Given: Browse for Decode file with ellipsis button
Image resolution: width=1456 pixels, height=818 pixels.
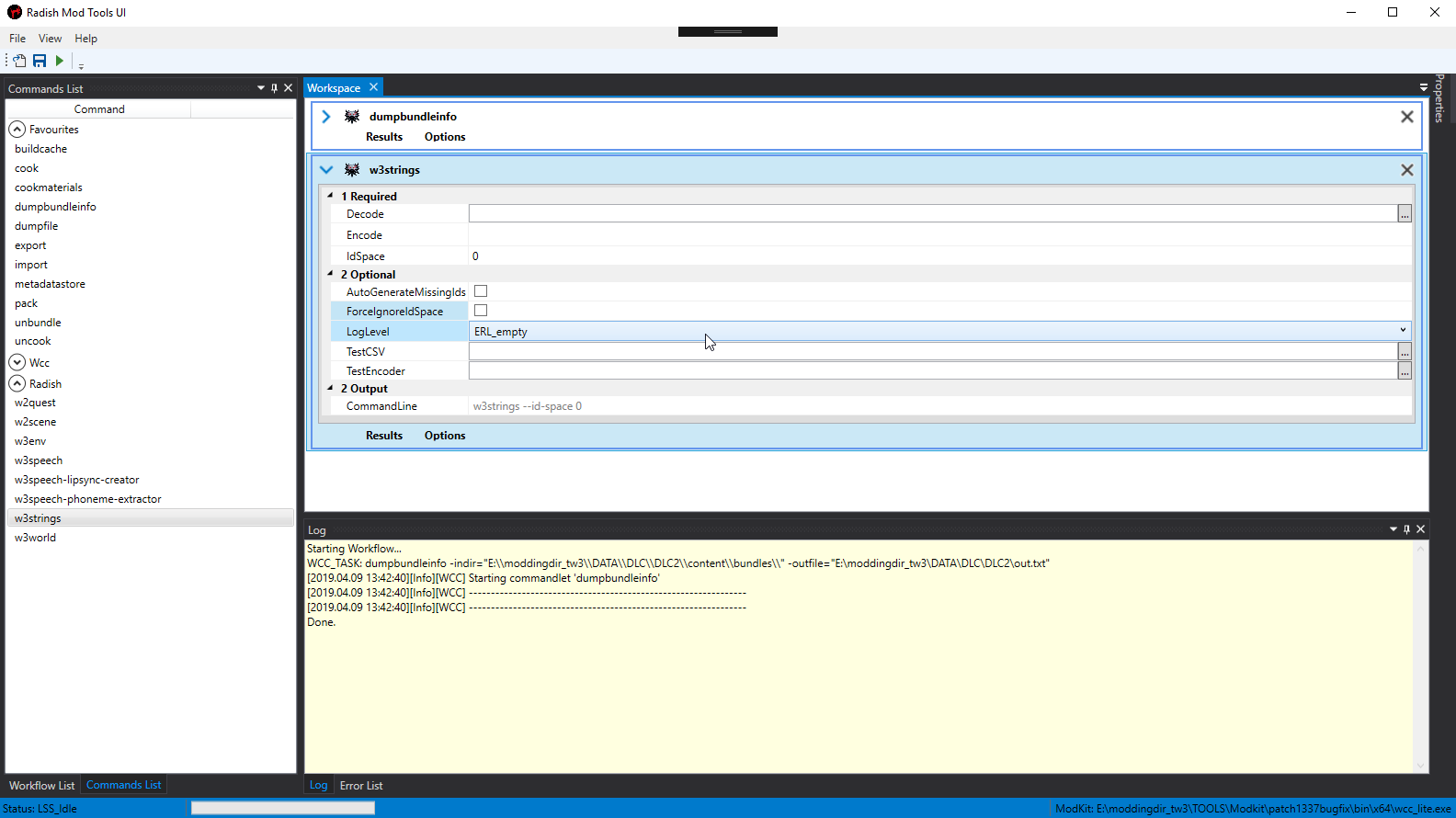Looking at the screenshot, I should click(x=1405, y=214).
